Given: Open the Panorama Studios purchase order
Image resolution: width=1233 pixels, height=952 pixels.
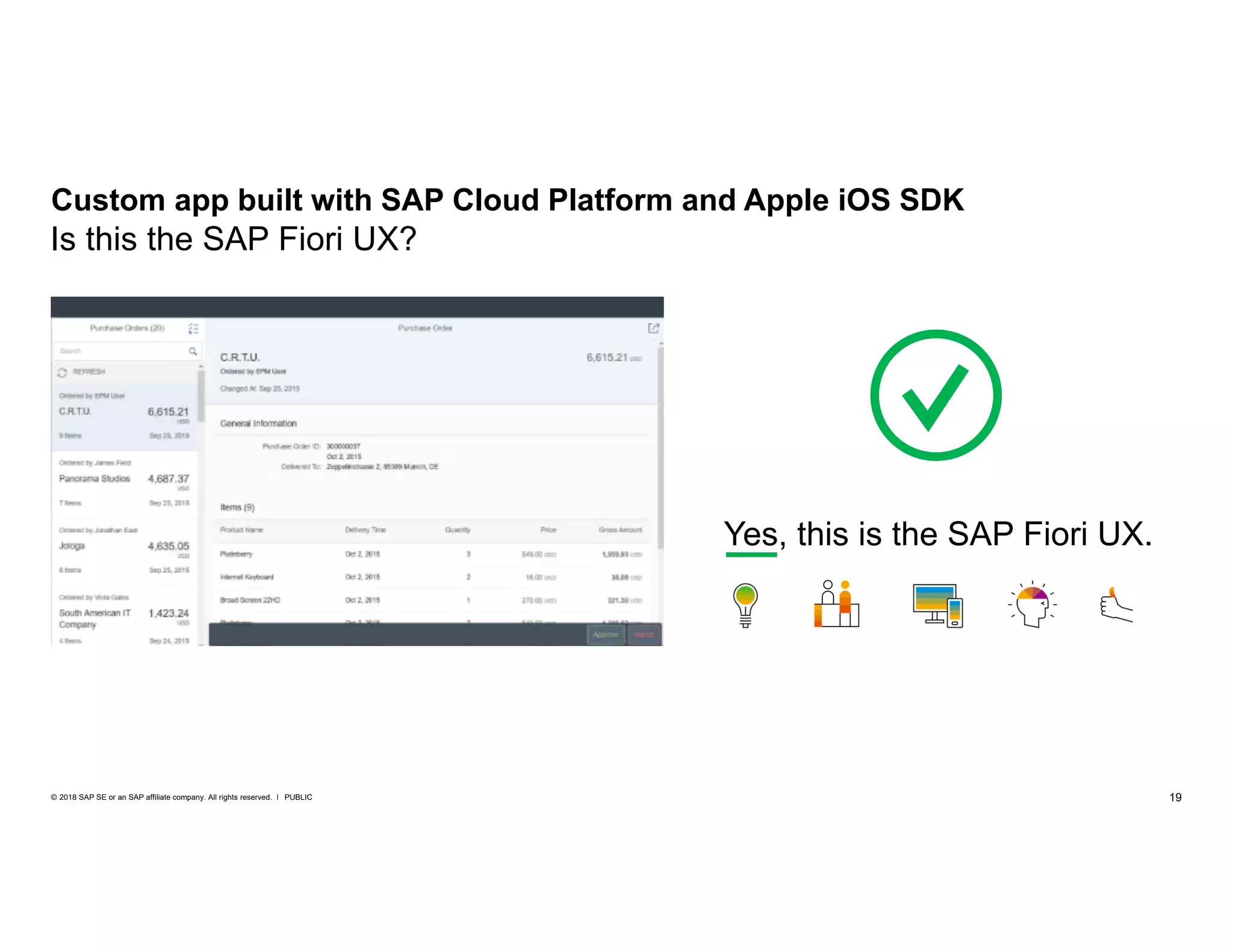Looking at the screenshot, I should [124, 484].
